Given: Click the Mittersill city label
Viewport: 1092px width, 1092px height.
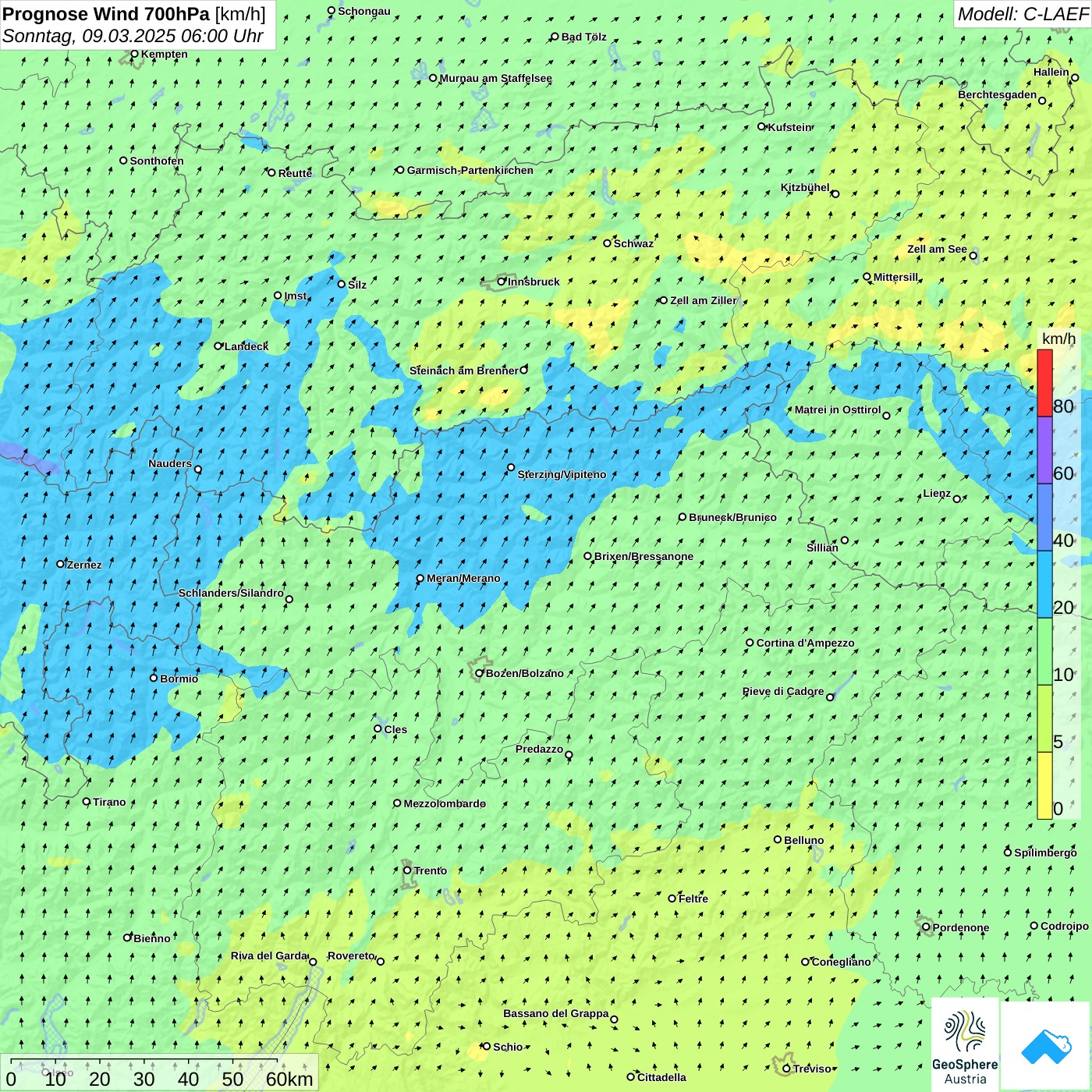Looking at the screenshot, I should pyautogui.click(x=895, y=277).
